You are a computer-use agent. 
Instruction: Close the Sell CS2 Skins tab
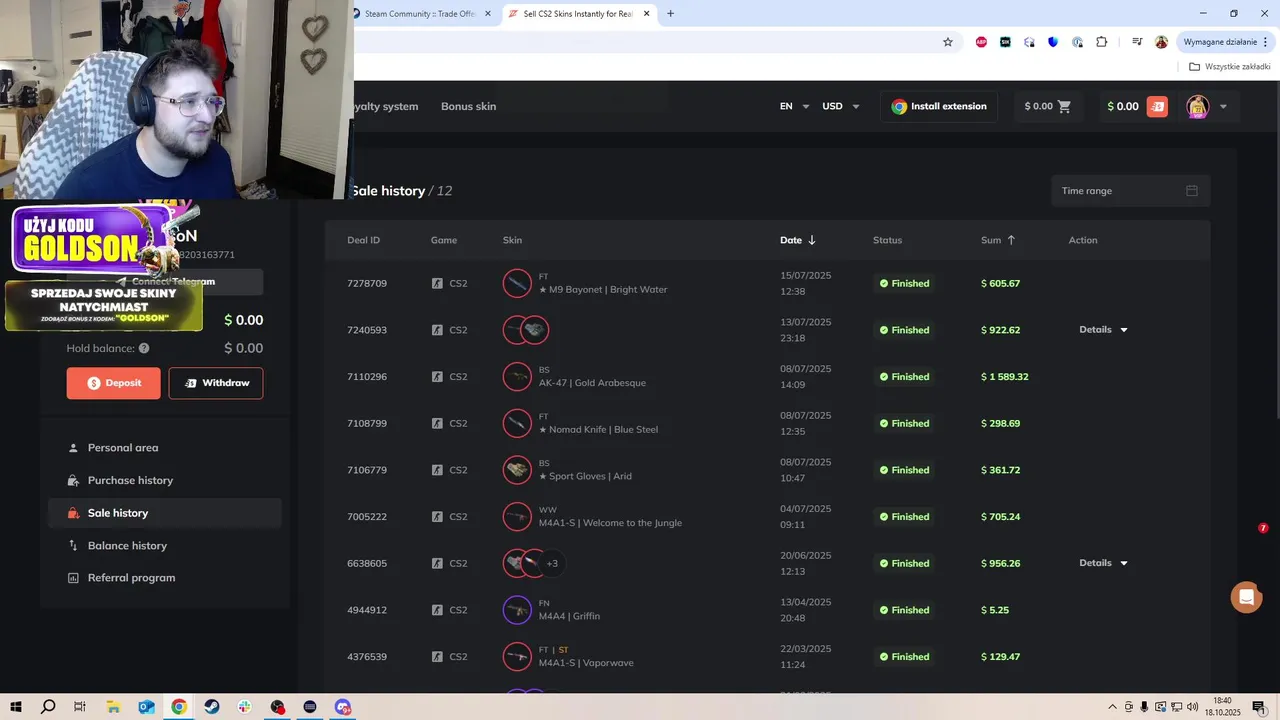pyautogui.click(x=647, y=14)
